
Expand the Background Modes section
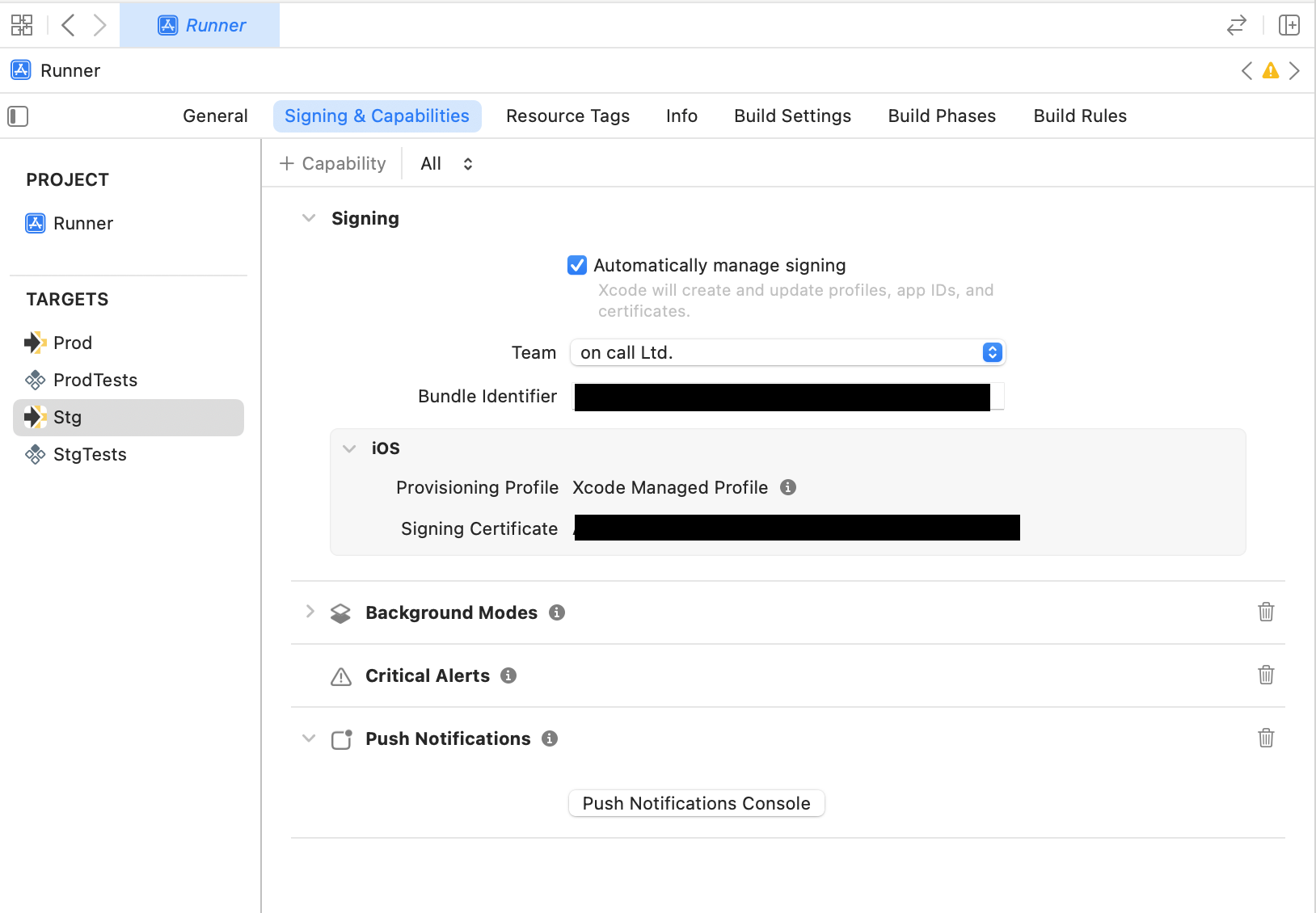pos(310,612)
